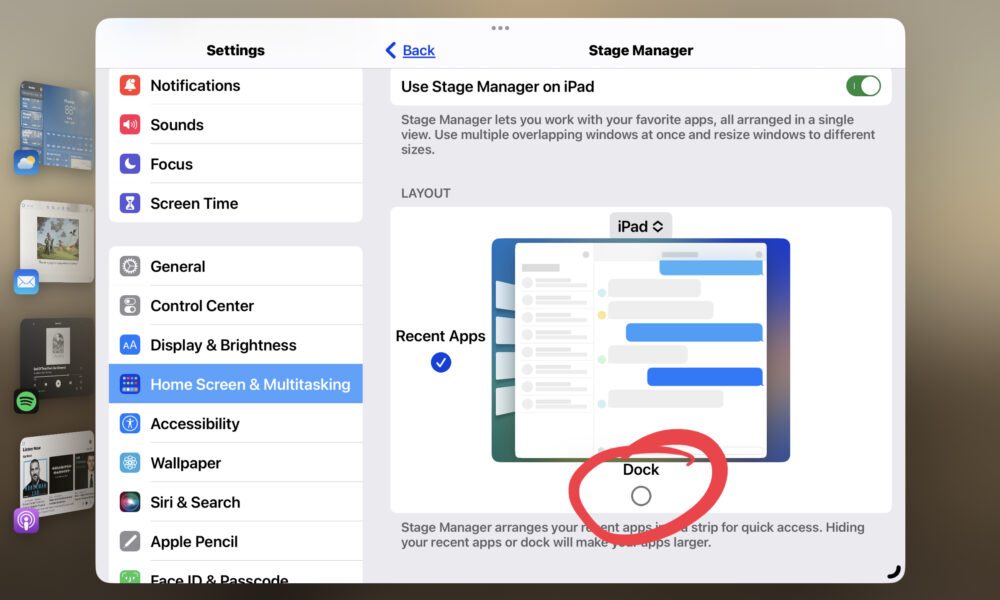Switch to the Weather window thumbnail
The width and height of the screenshot is (1000, 600).
[x=57, y=125]
